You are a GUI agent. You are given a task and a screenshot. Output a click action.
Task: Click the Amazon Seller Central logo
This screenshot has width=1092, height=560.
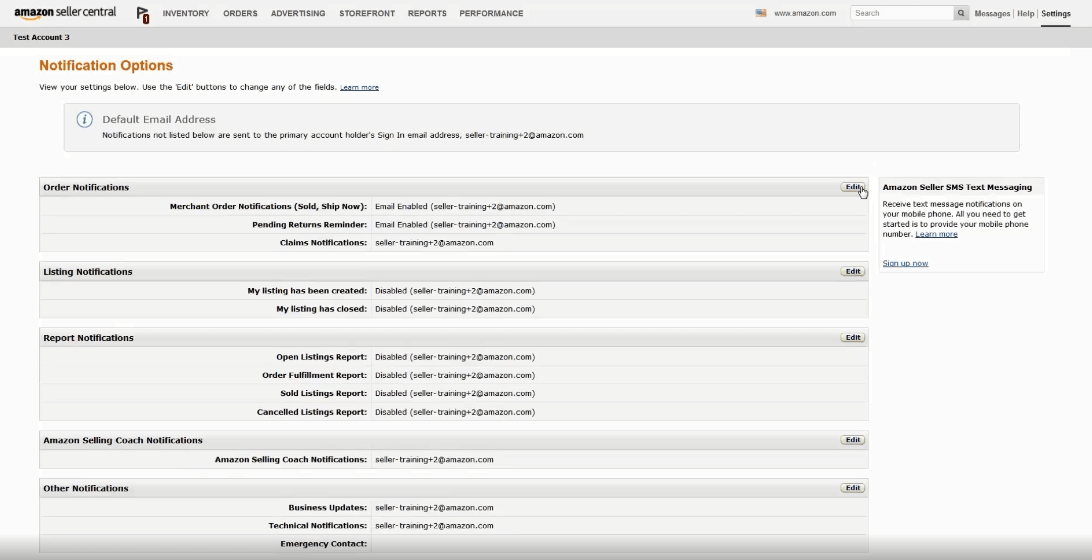65,13
